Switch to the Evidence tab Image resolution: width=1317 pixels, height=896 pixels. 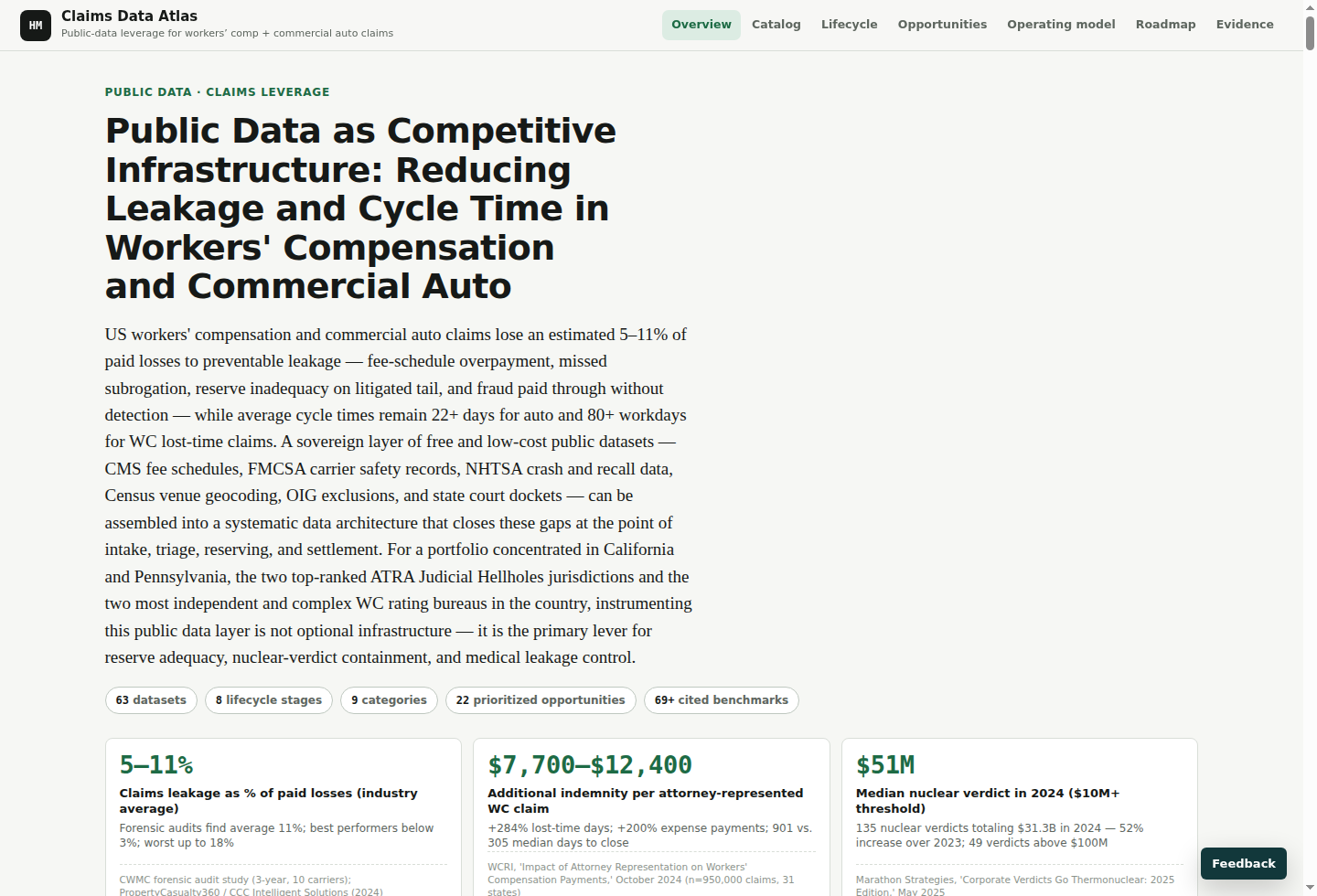pyautogui.click(x=1245, y=25)
